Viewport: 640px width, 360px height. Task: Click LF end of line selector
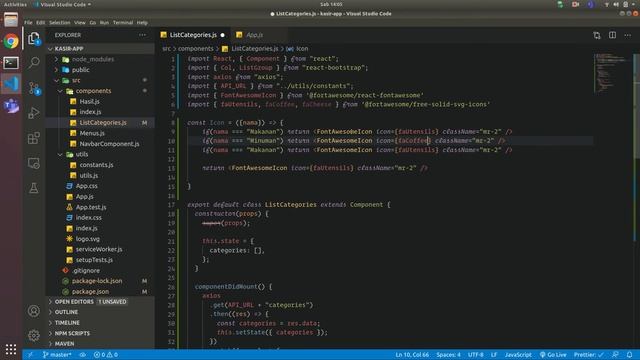click(x=494, y=355)
